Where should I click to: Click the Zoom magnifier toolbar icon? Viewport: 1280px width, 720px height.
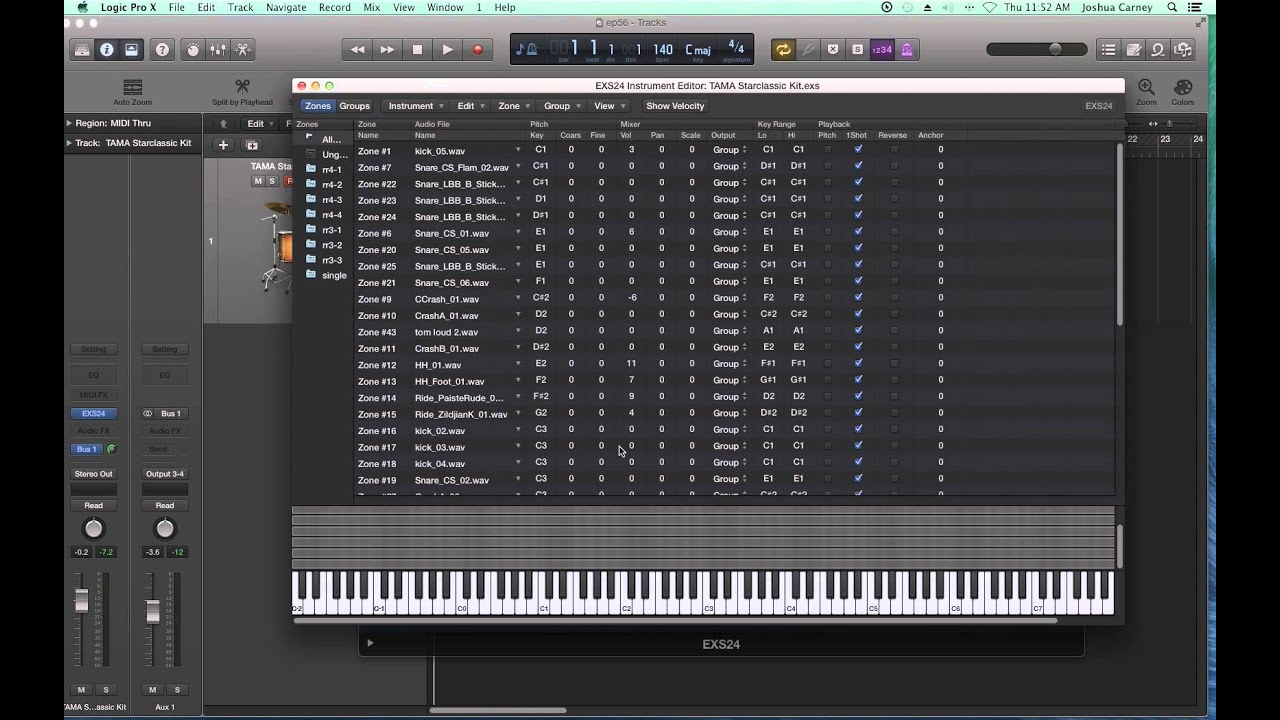point(1146,87)
